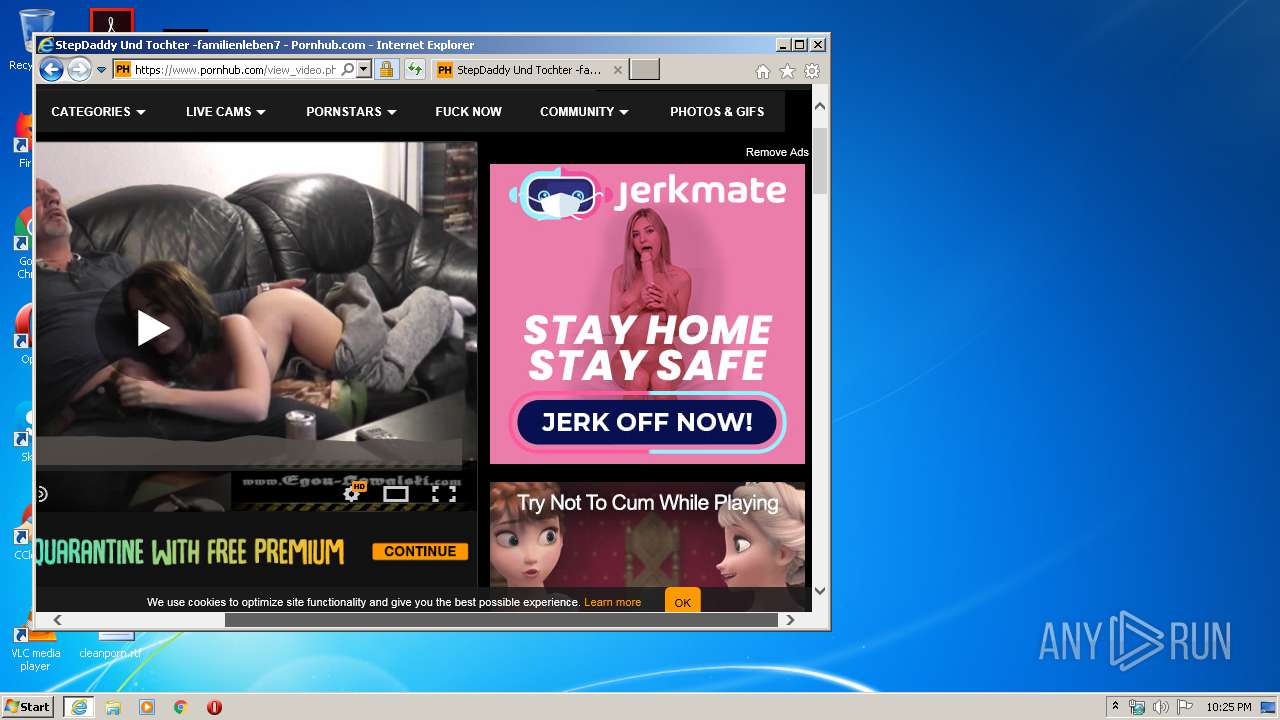This screenshot has width=1280, height=720.
Task: Click the page scroll up arrow
Action: click(x=820, y=105)
